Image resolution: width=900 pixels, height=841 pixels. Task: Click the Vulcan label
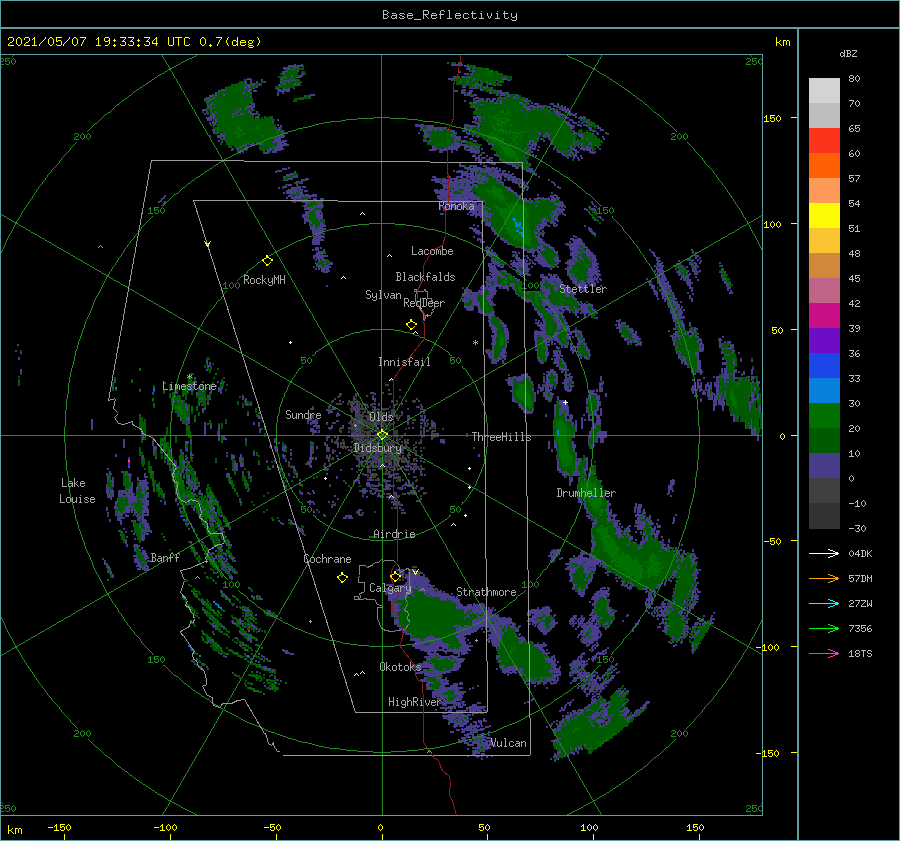508,743
